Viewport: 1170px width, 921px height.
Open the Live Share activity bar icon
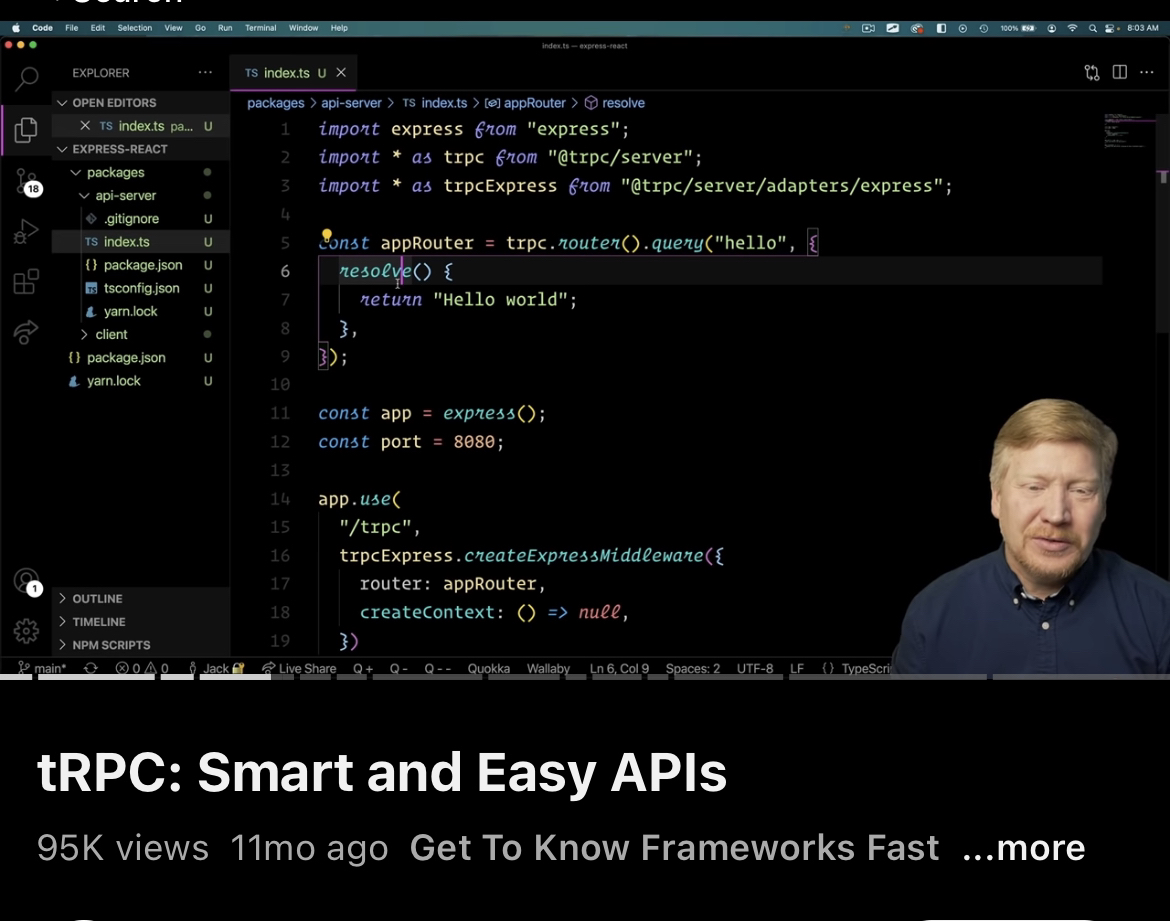coord(25,332)
